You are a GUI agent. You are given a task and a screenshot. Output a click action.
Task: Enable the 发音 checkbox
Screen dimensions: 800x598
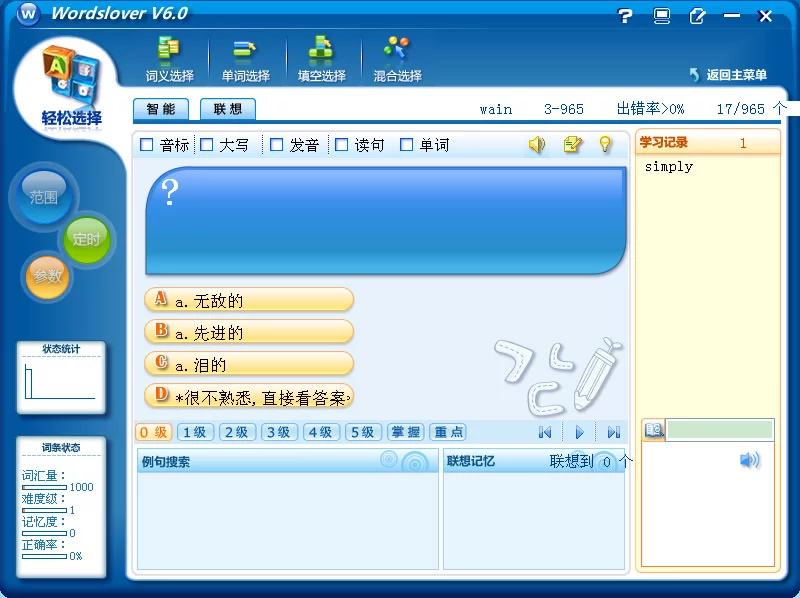click(276, 145)
